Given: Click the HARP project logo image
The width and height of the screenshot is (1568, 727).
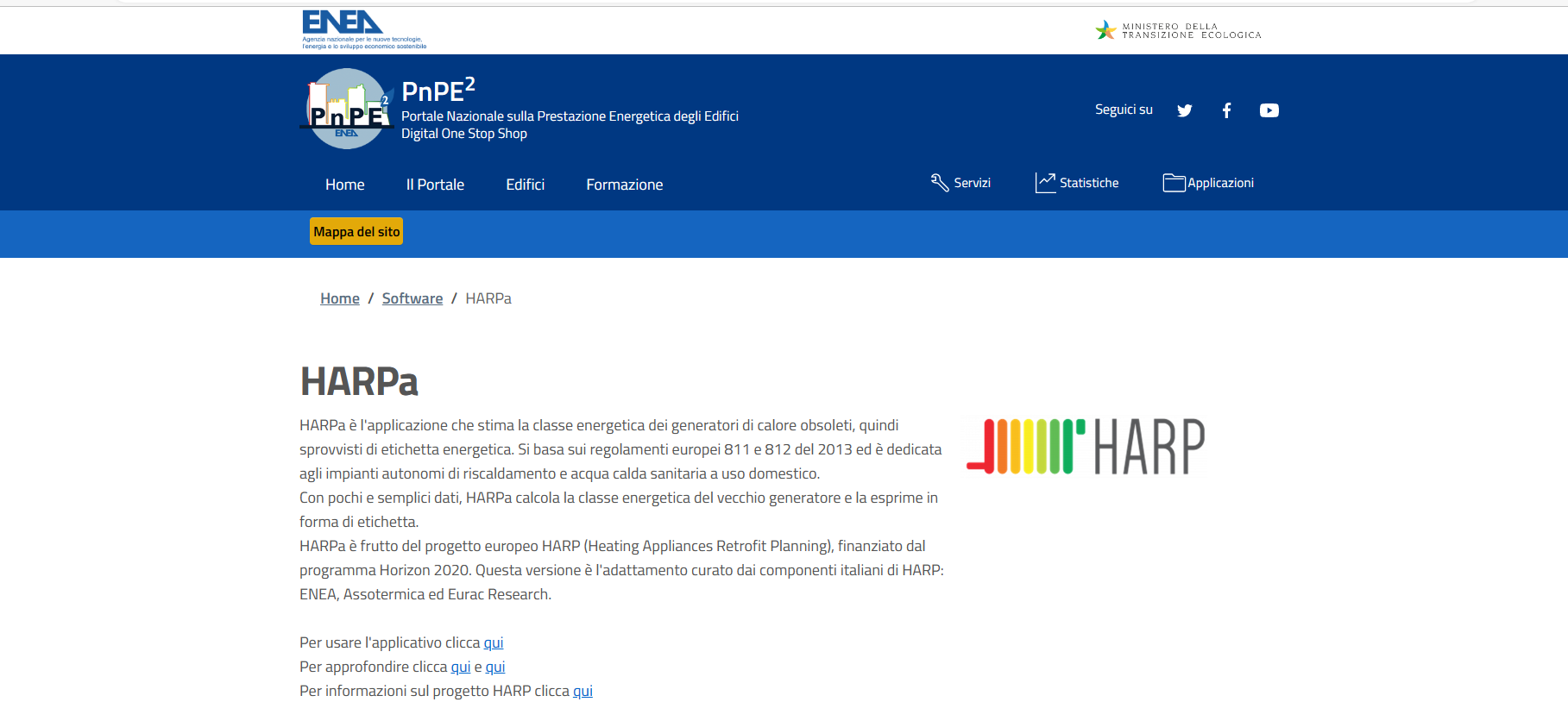Looking at the screenshot, I should (1086, 446).
